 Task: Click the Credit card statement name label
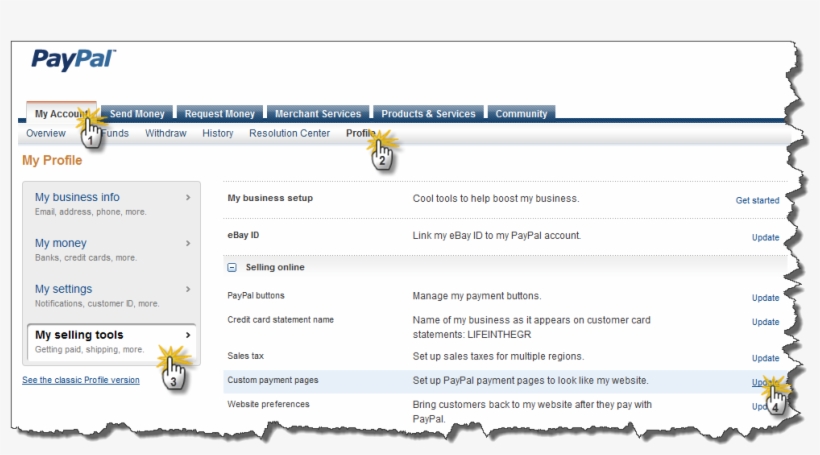(x=280, y=320)
